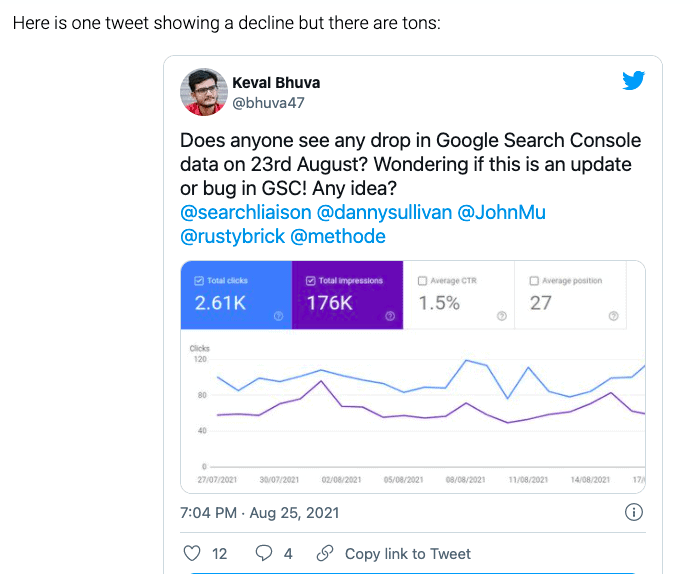Enable the Average position checkbox

coord(533,281)
